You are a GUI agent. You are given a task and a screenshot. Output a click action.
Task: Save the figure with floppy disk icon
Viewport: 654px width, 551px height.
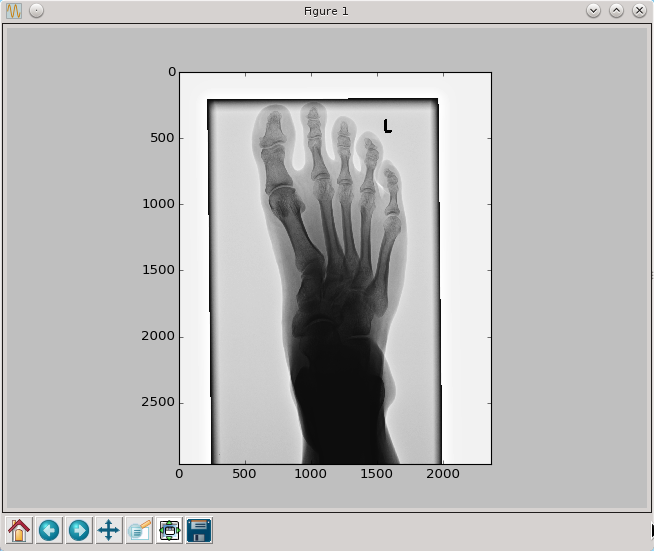(199, 530)
